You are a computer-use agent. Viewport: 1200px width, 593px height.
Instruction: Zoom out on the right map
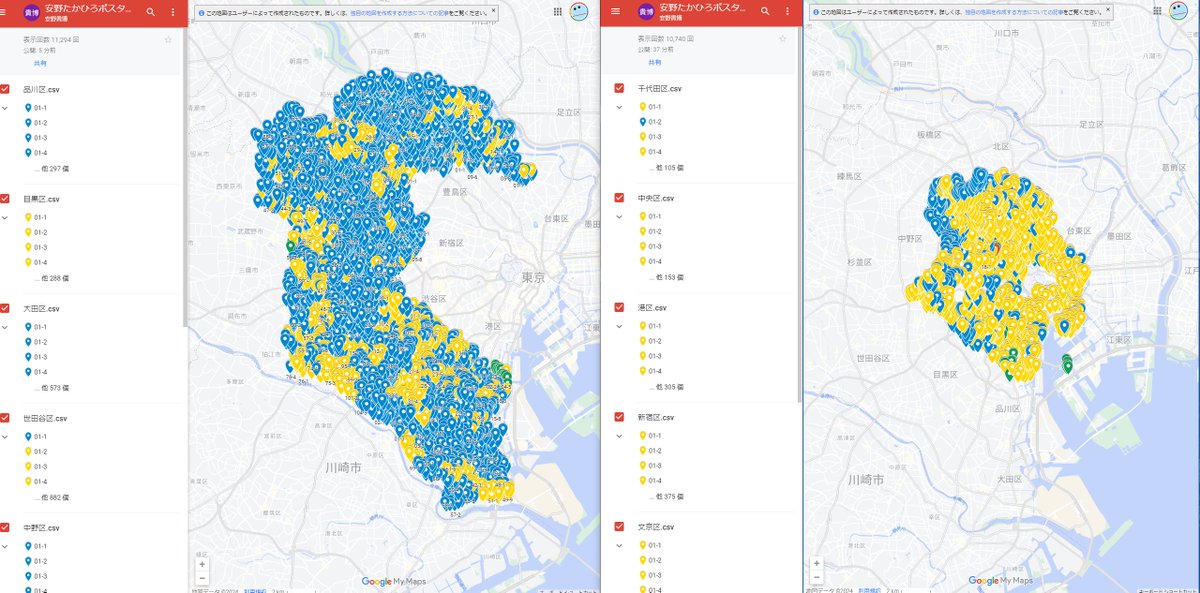[x=817, y=576]
